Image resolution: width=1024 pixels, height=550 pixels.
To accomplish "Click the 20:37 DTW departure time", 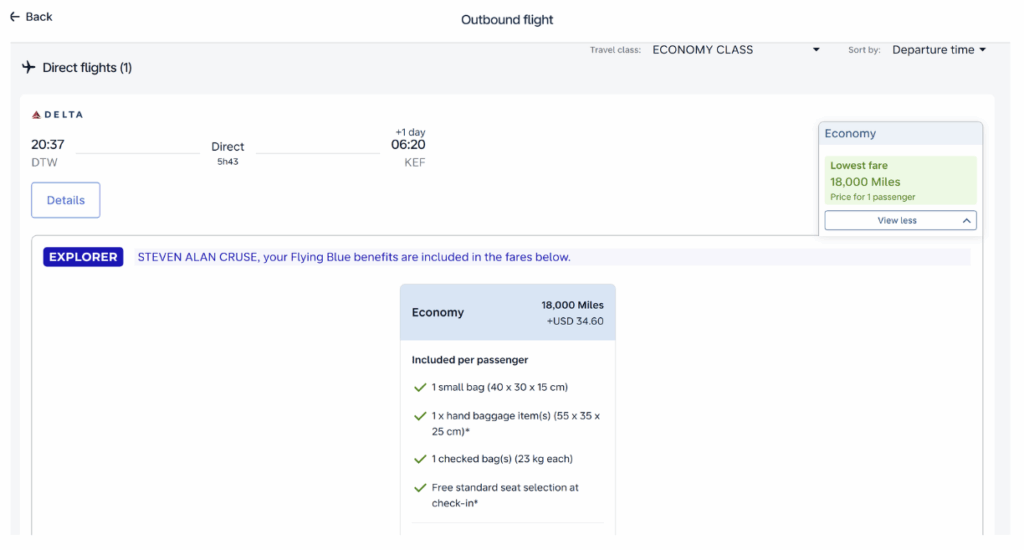I will click(48, 145).
